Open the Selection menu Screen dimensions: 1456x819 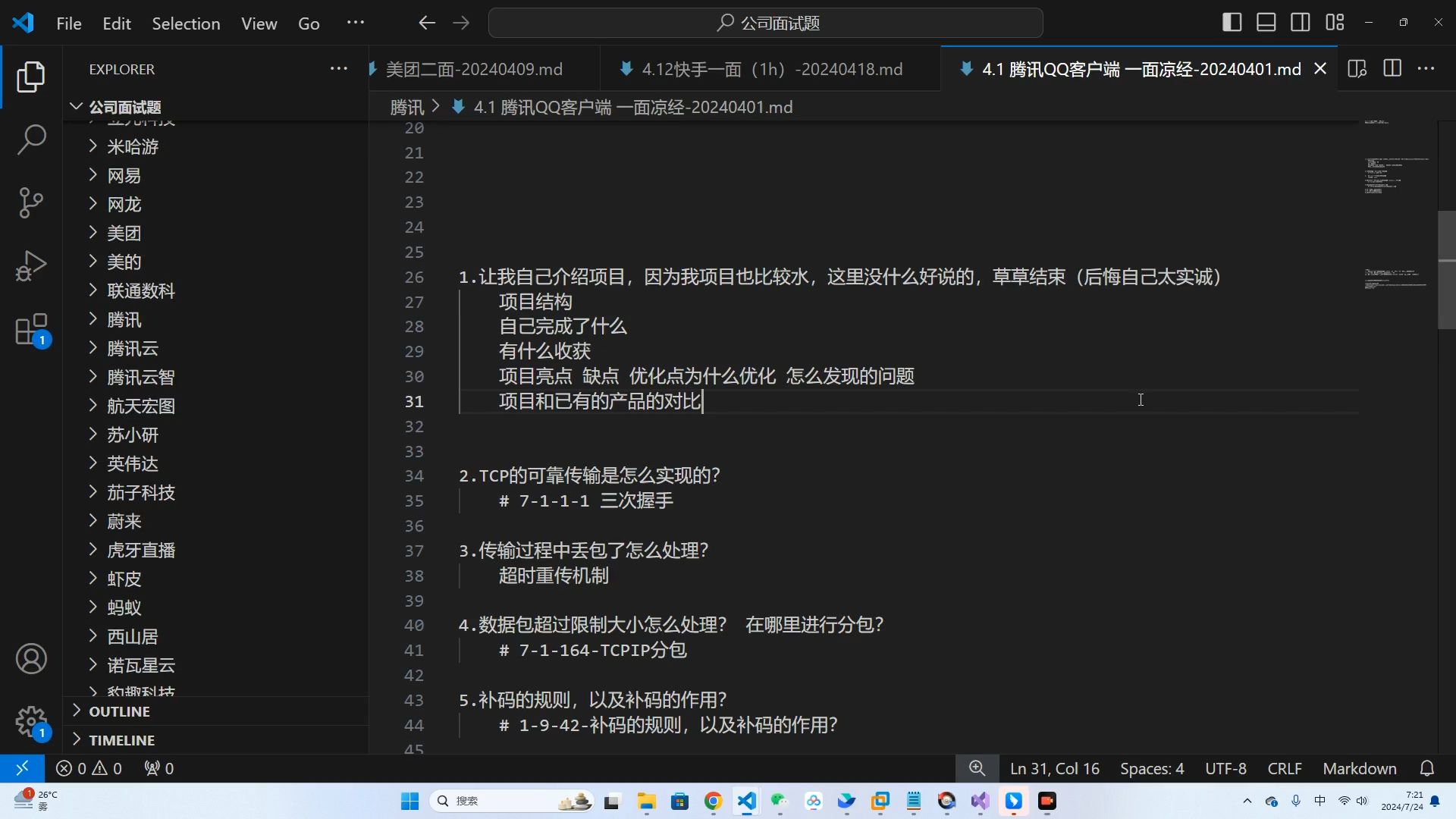point(186,24)
